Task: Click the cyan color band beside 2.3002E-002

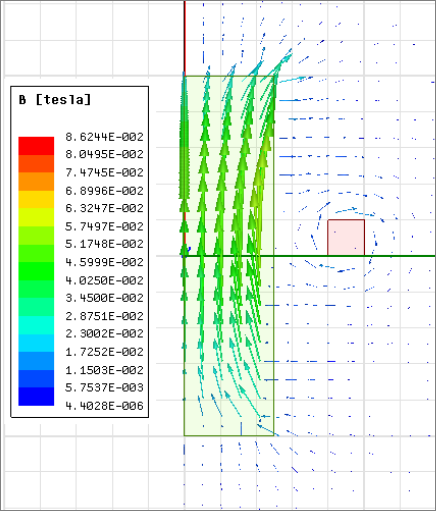Action: (x=36, y=325)
